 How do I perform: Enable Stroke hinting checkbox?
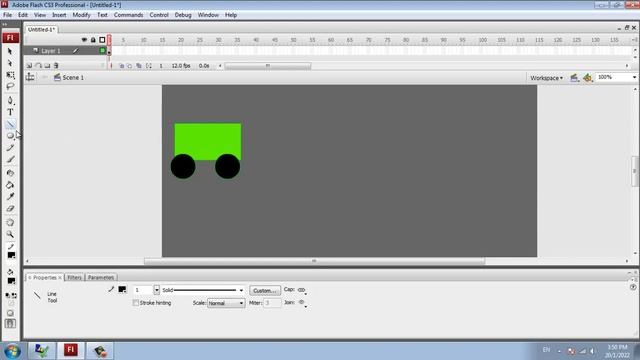click(x=136, y=303)
